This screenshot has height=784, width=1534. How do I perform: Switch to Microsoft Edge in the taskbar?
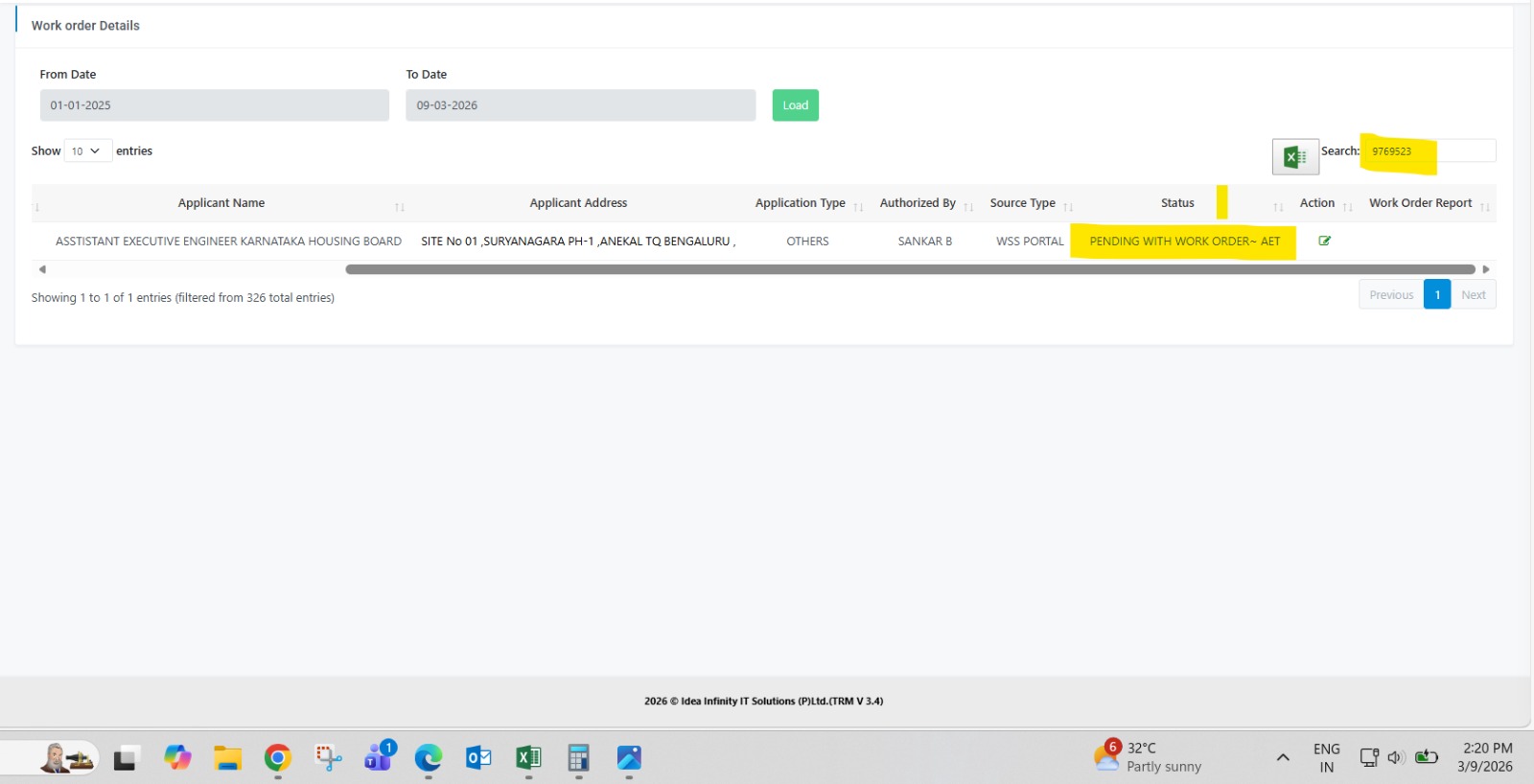[429, 758]
